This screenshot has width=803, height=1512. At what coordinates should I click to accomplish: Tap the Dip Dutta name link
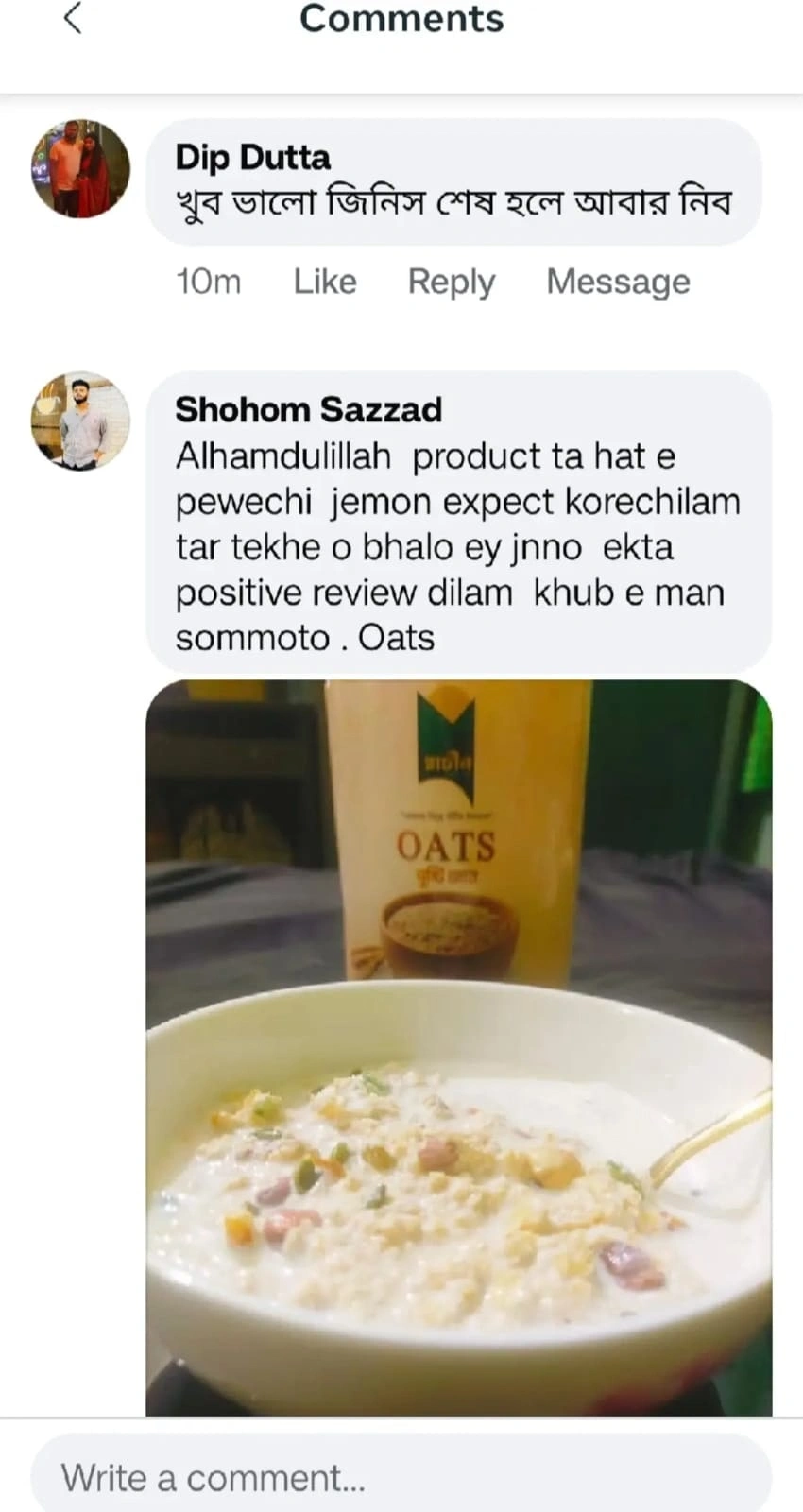[x=252, y=157]
